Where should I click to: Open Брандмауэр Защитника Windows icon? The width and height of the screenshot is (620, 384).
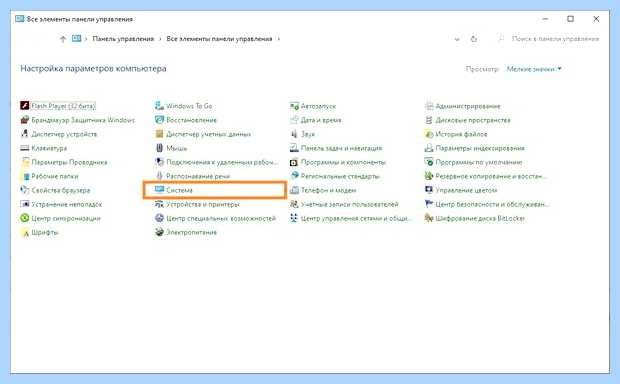25,120
